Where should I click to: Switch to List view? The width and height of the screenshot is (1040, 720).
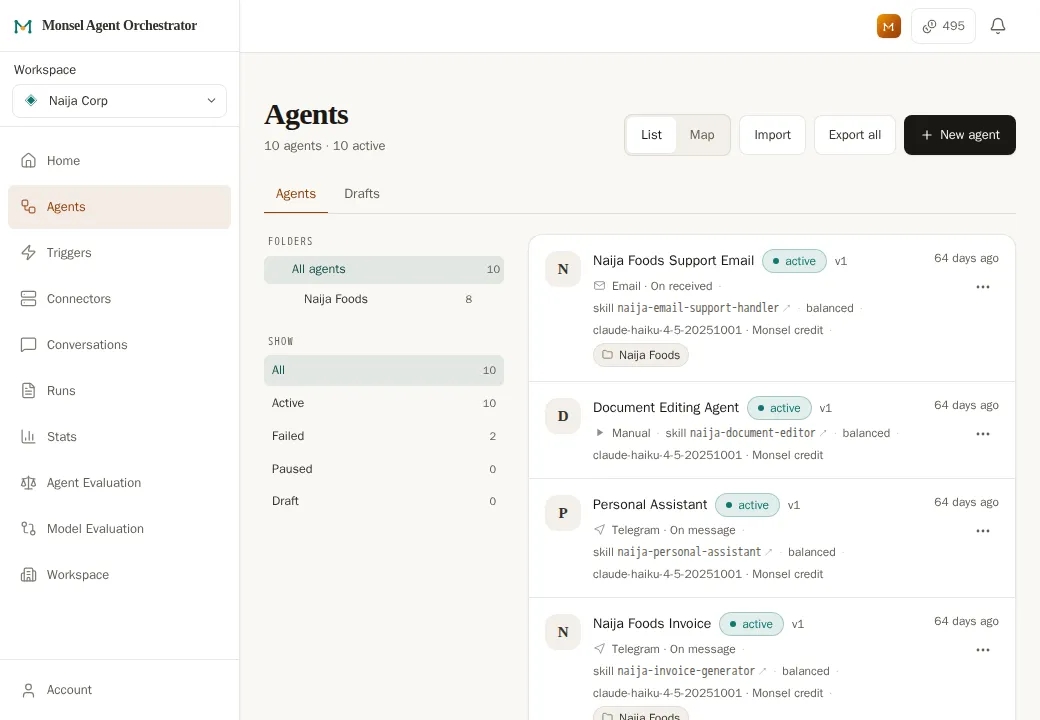pos(651,135)
